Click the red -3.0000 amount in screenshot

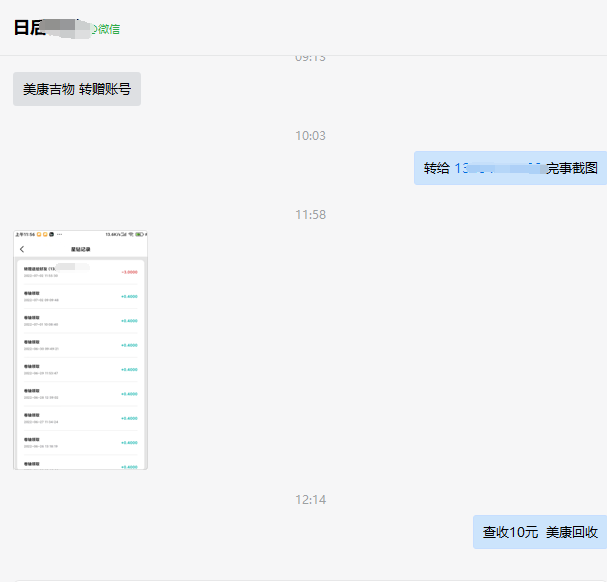click(129, 271)
